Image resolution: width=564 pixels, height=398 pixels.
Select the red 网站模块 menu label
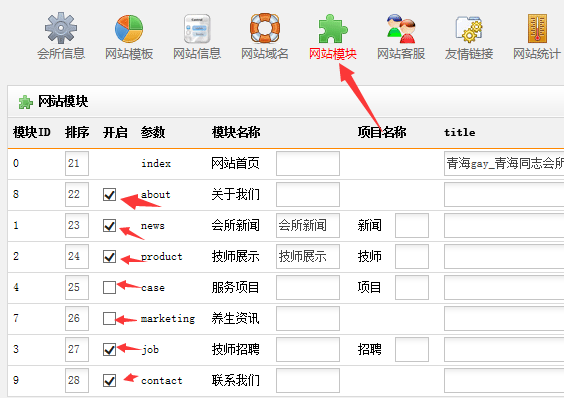(x=333, y=54)
